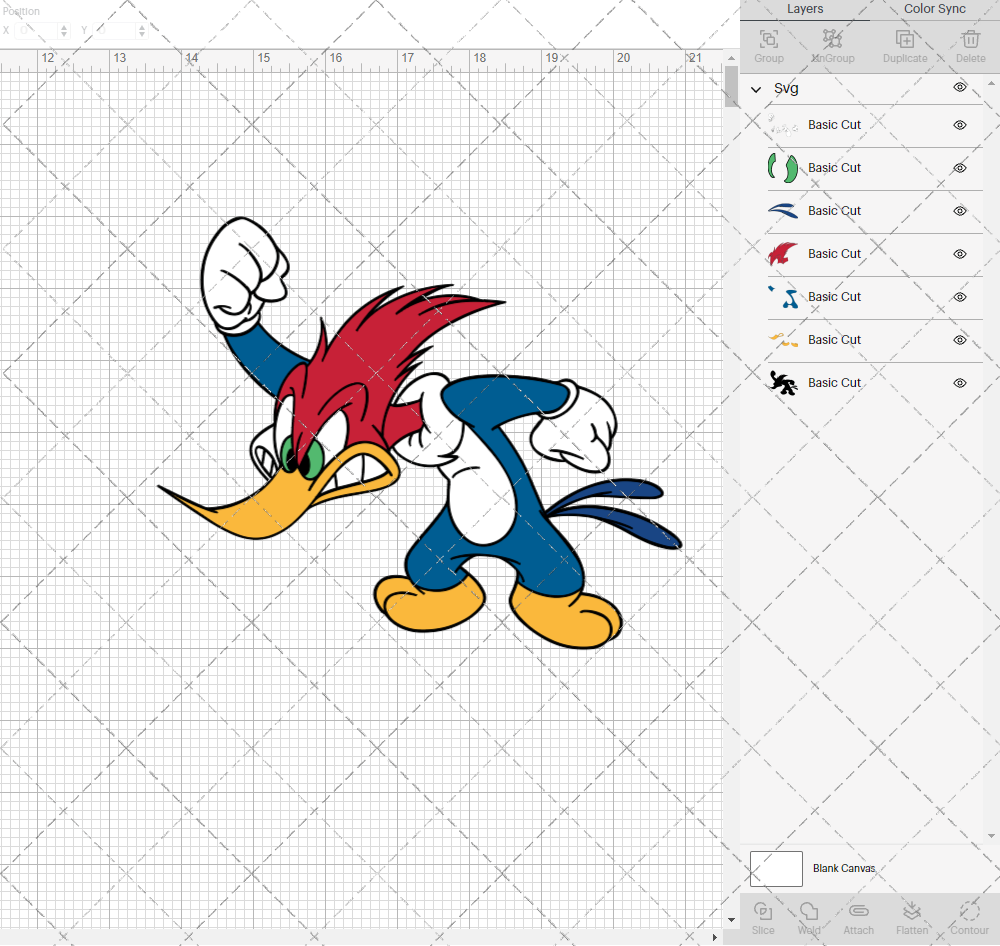
Task: Click the canvas scroll down arrow
Action: (x=731, y=919)
